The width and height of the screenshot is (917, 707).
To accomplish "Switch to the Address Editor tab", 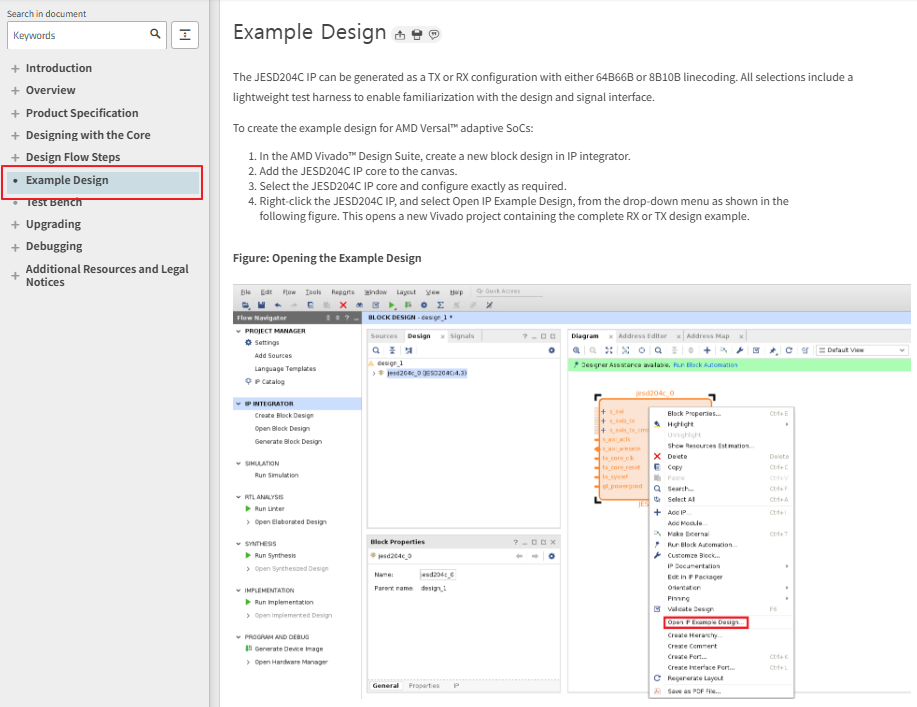I will coord(642,336).
